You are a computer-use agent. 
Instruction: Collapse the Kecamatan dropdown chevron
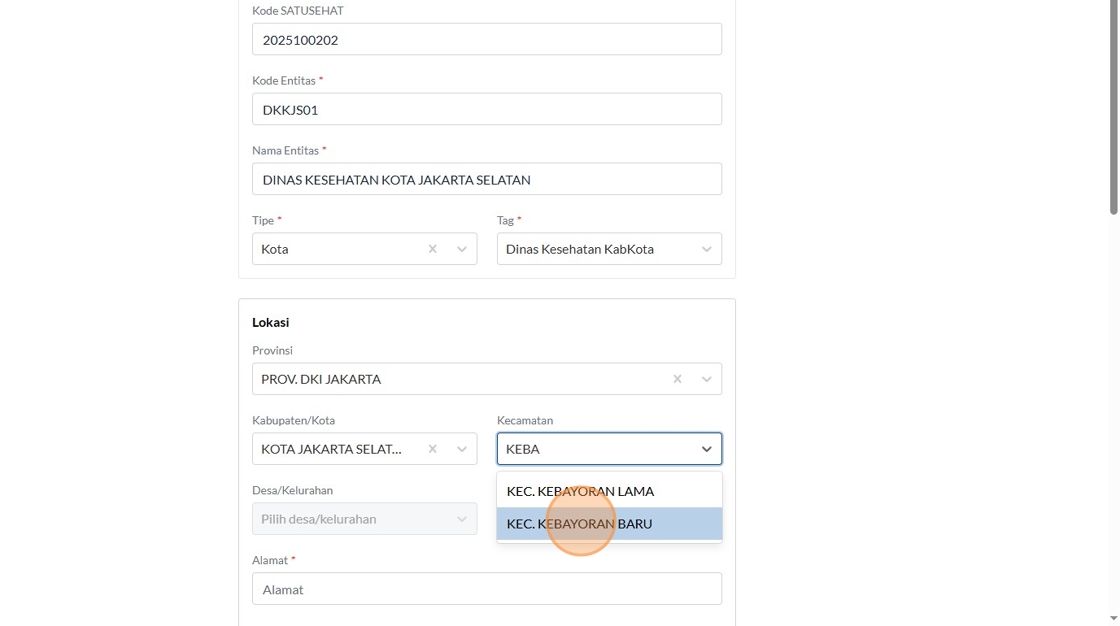point(706,449)
